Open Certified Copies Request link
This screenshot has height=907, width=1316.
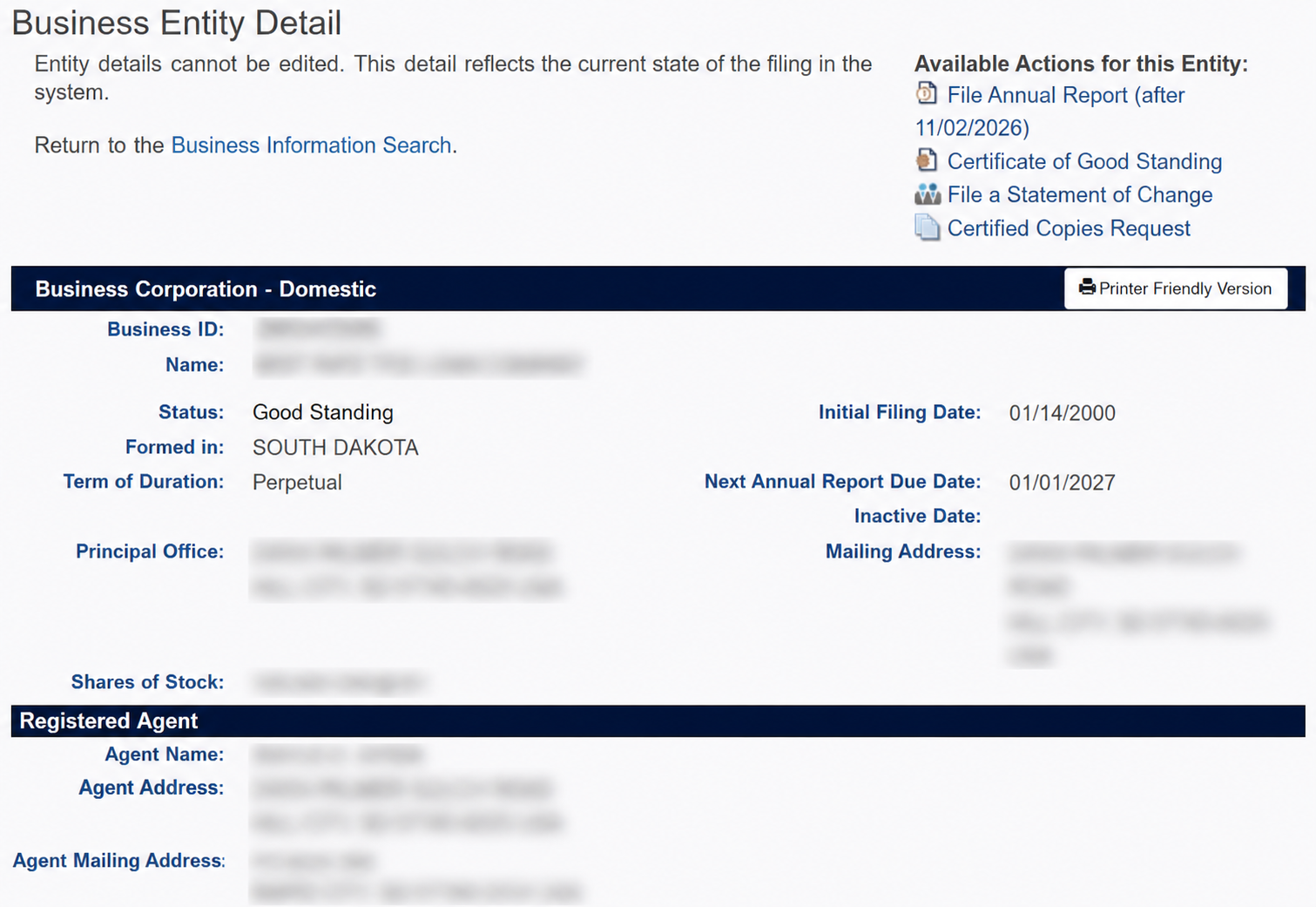[x=1069, y=228]
